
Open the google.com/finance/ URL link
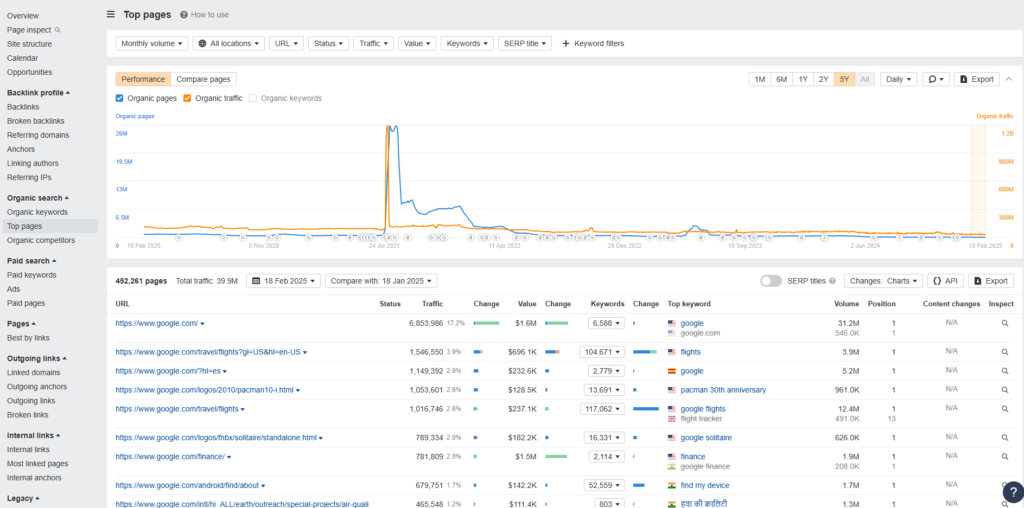click(170, 456)
